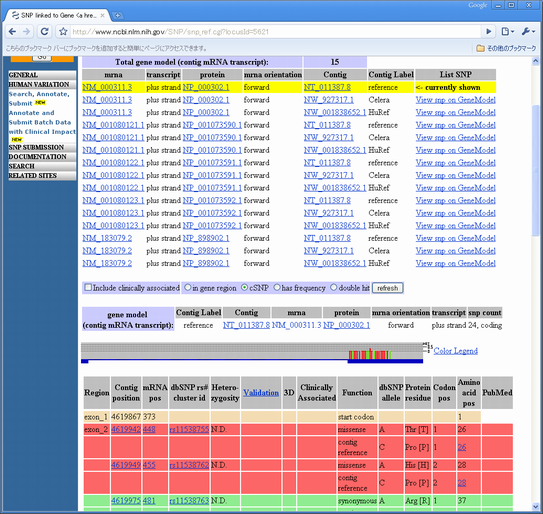The image size is (543, 514).
Task: View snp on GeneModel for HuRef NM_183079.2
Action: pyautogui.click(x=455, y=263)
